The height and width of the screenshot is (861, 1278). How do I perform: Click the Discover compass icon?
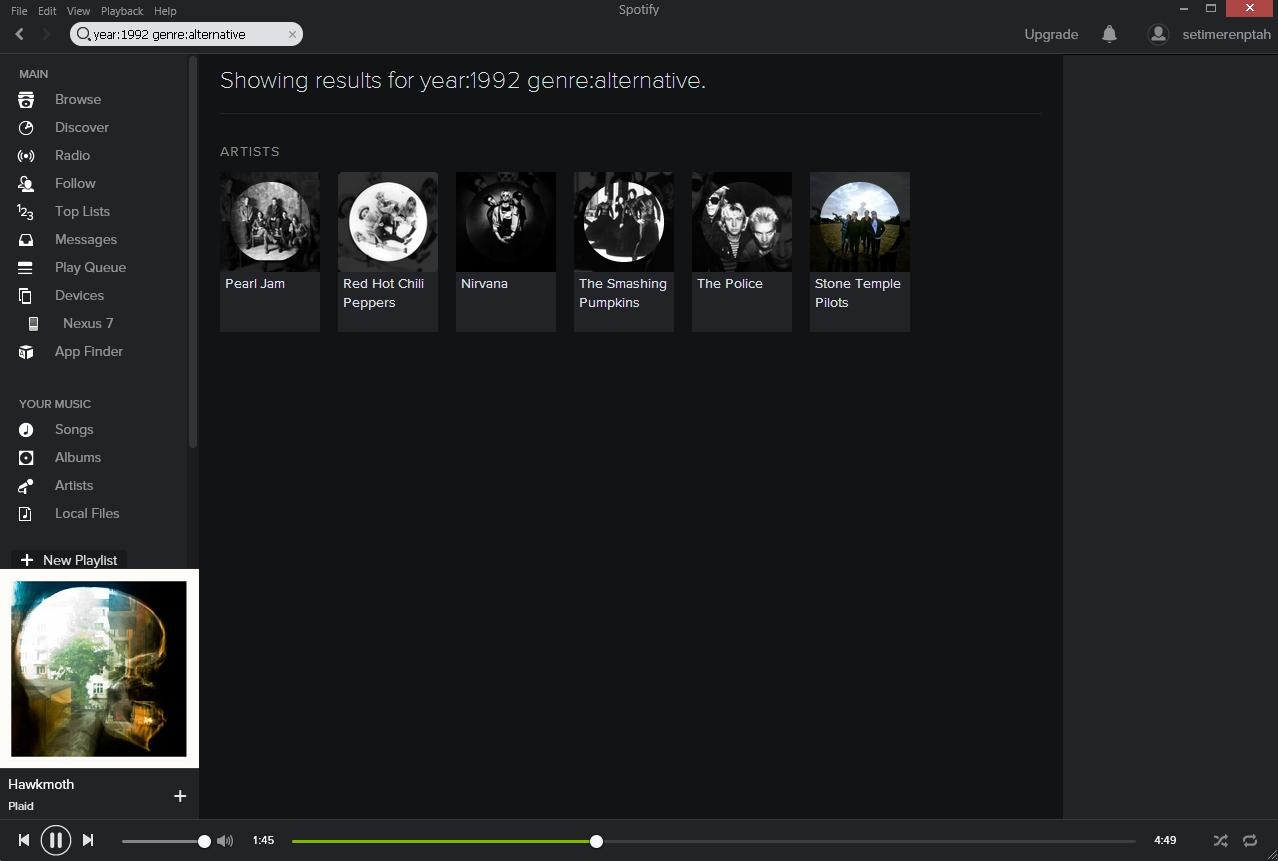click(x=26, y=128)
